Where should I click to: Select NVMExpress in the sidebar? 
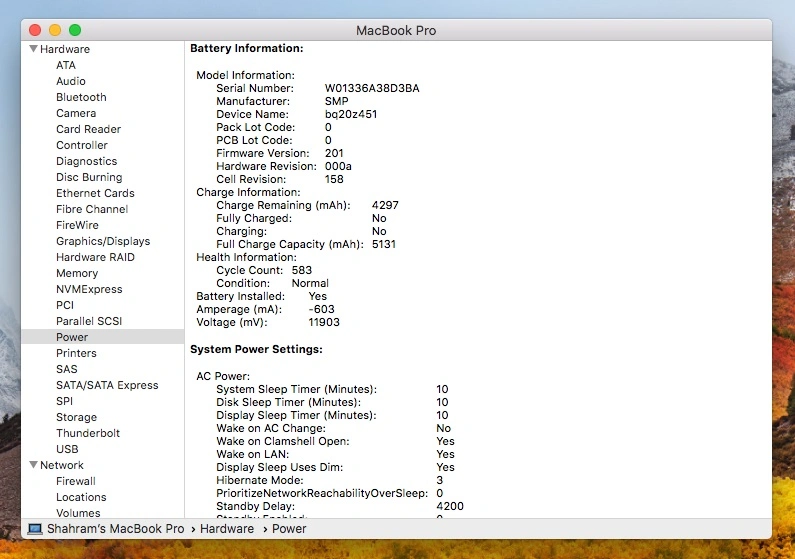point(89,289)
